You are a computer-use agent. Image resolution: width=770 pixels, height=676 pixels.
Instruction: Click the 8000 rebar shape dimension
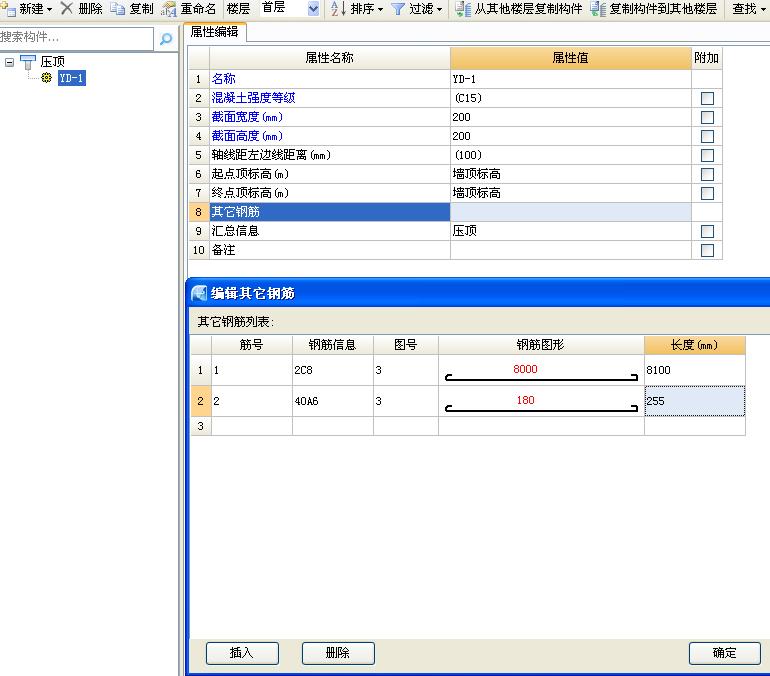click(x=525, y=369)
